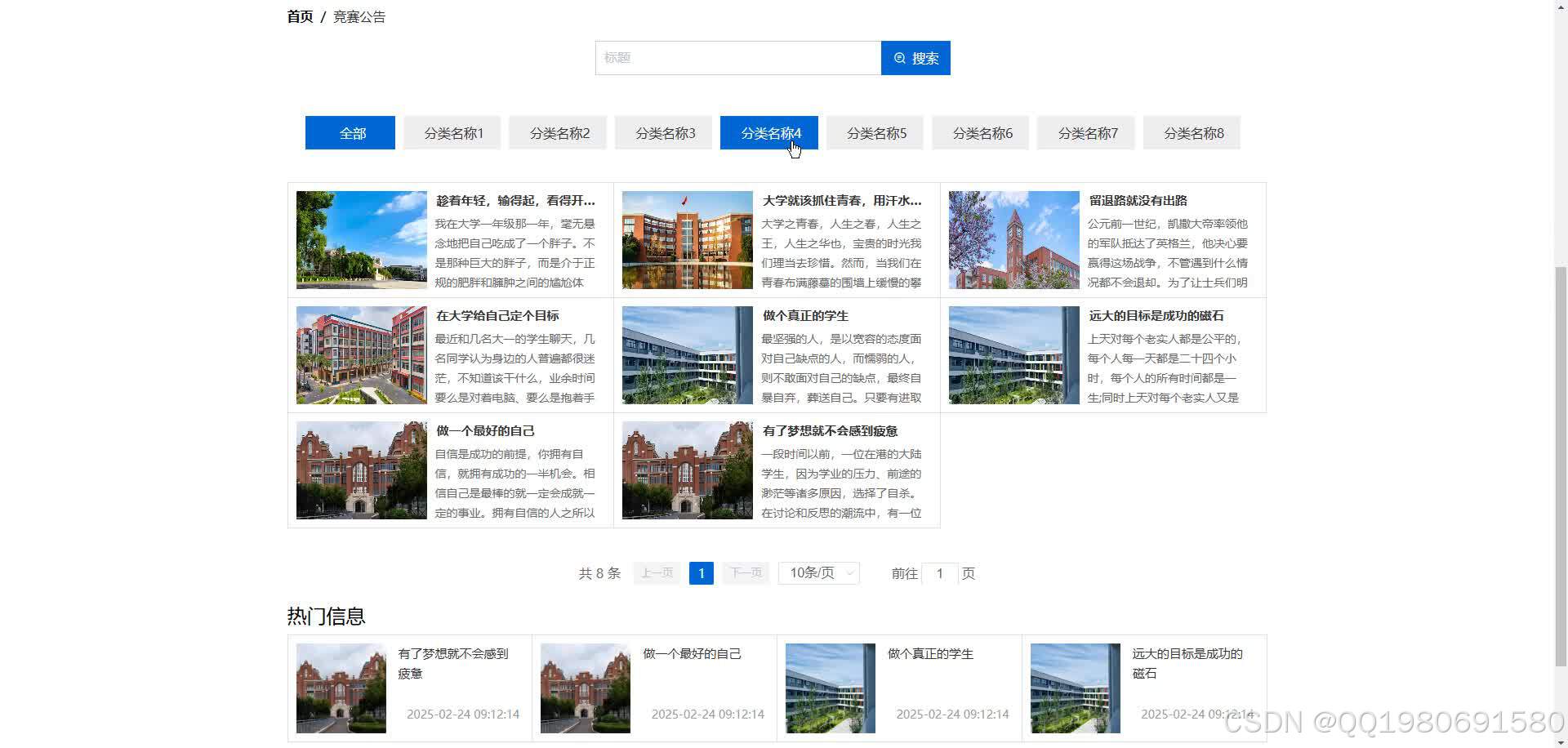Open the article 留退路就没有出路

tap(1138, 200)
